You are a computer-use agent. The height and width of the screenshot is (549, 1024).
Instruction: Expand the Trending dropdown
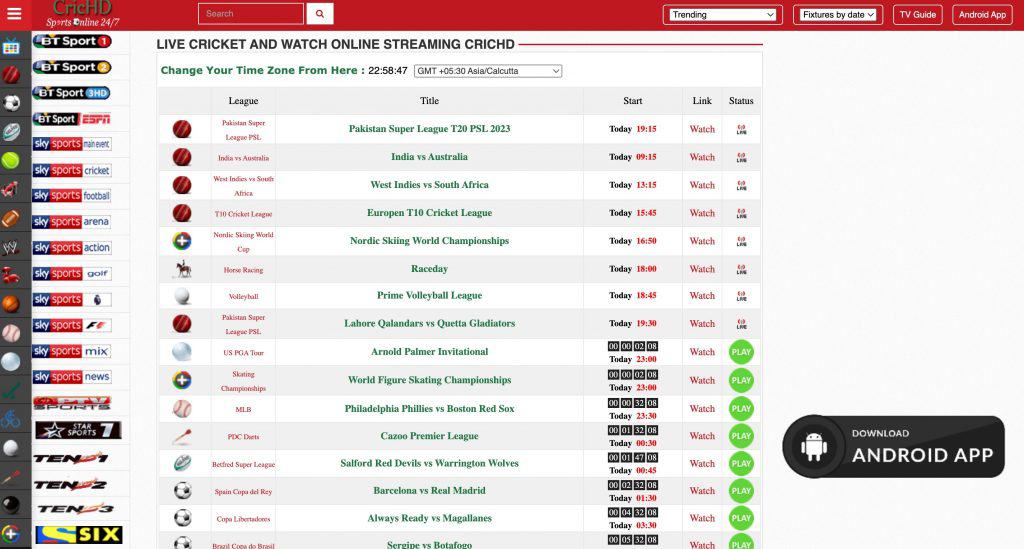pos(722,14)
